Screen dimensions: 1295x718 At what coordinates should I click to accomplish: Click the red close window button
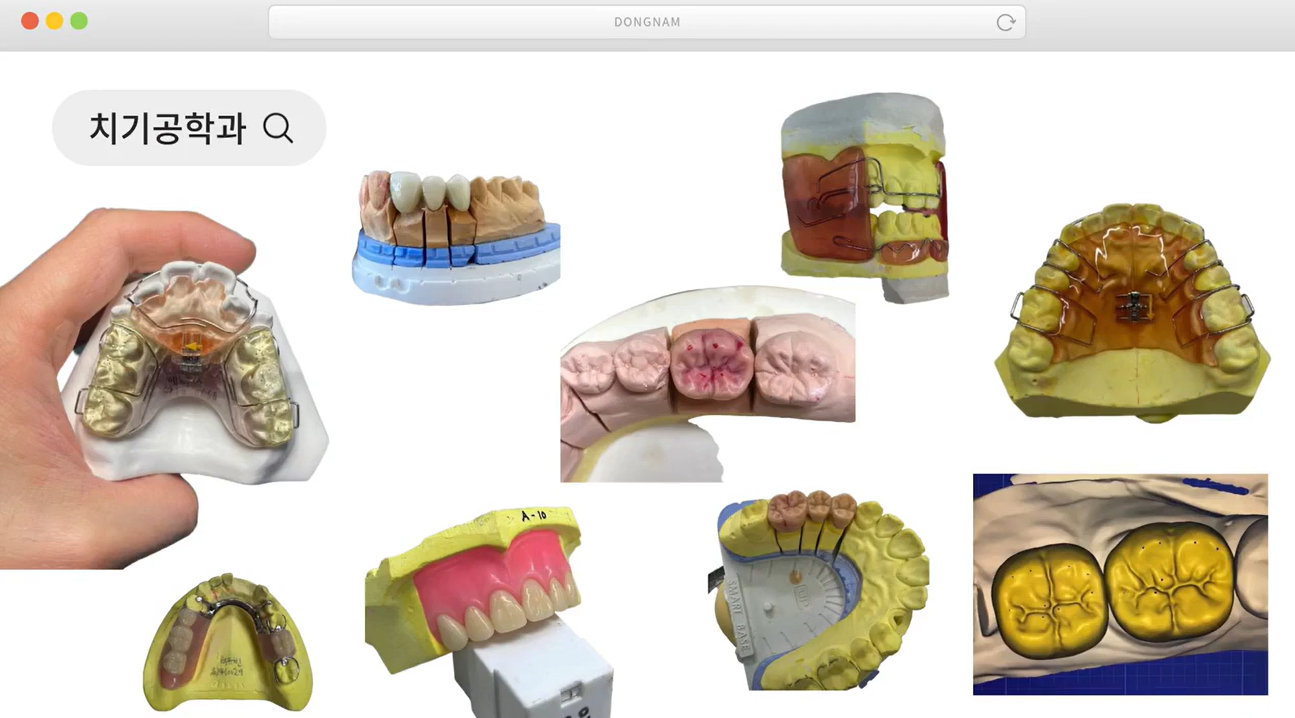click(x=30, y=21)
